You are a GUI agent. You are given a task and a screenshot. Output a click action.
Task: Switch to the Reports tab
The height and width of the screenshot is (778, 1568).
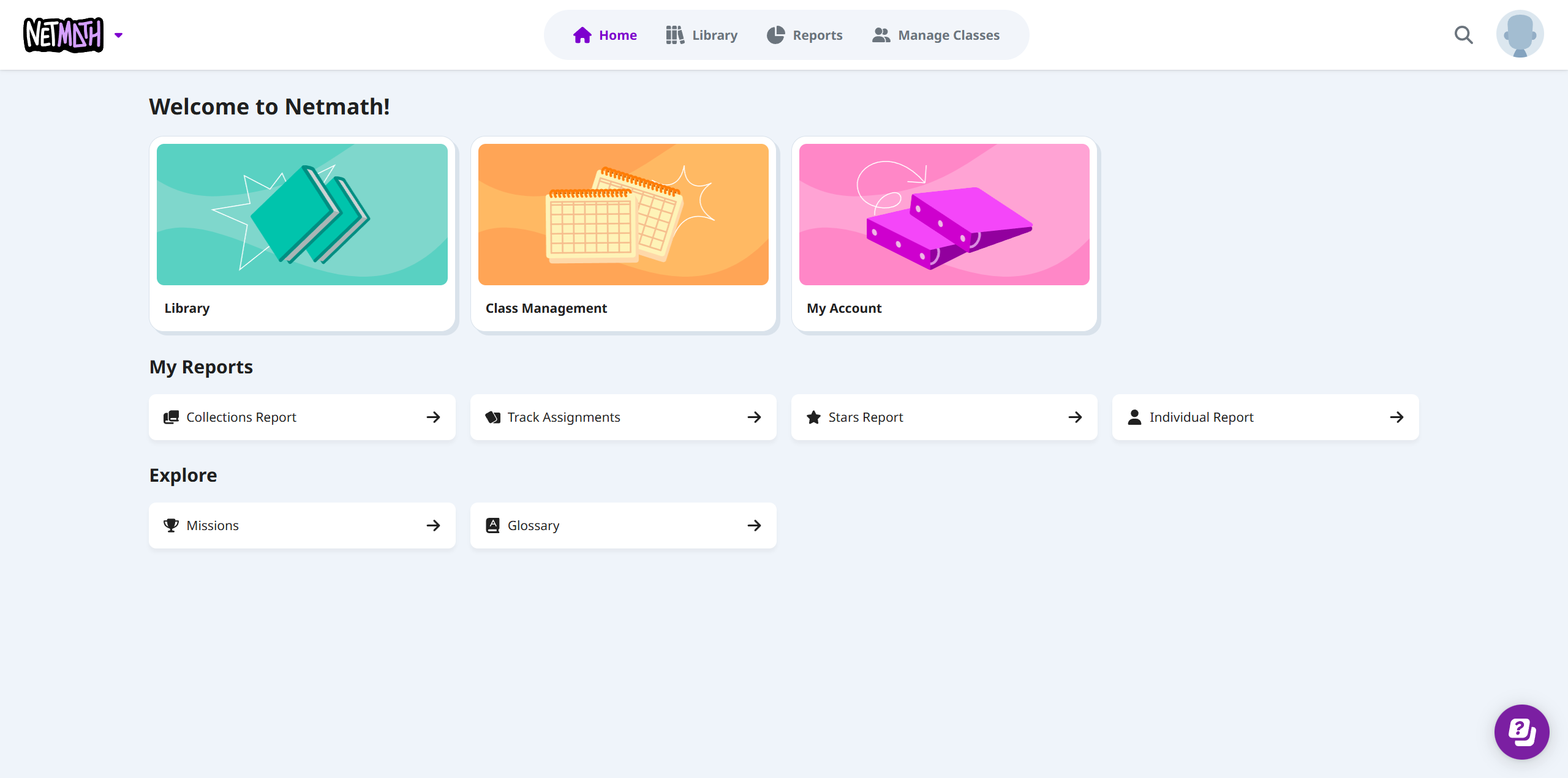pos(805,36)
